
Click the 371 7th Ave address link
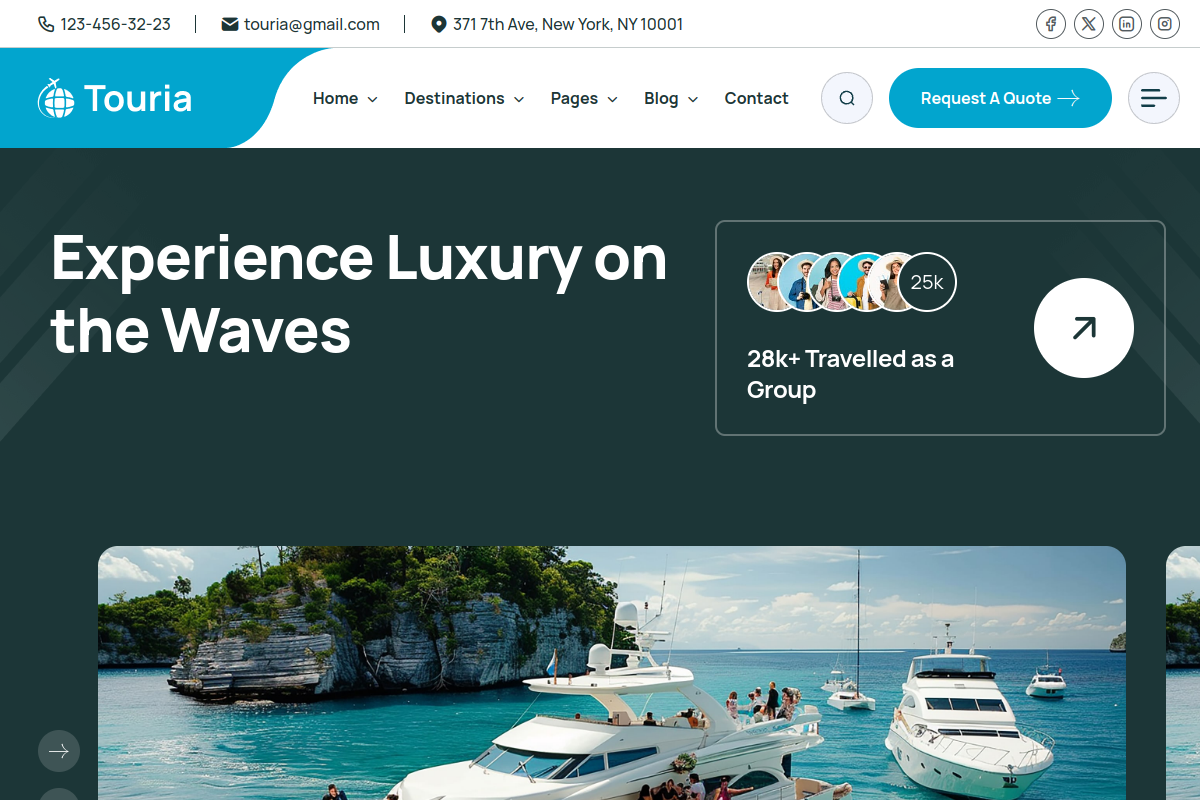(x=557, y=24)
